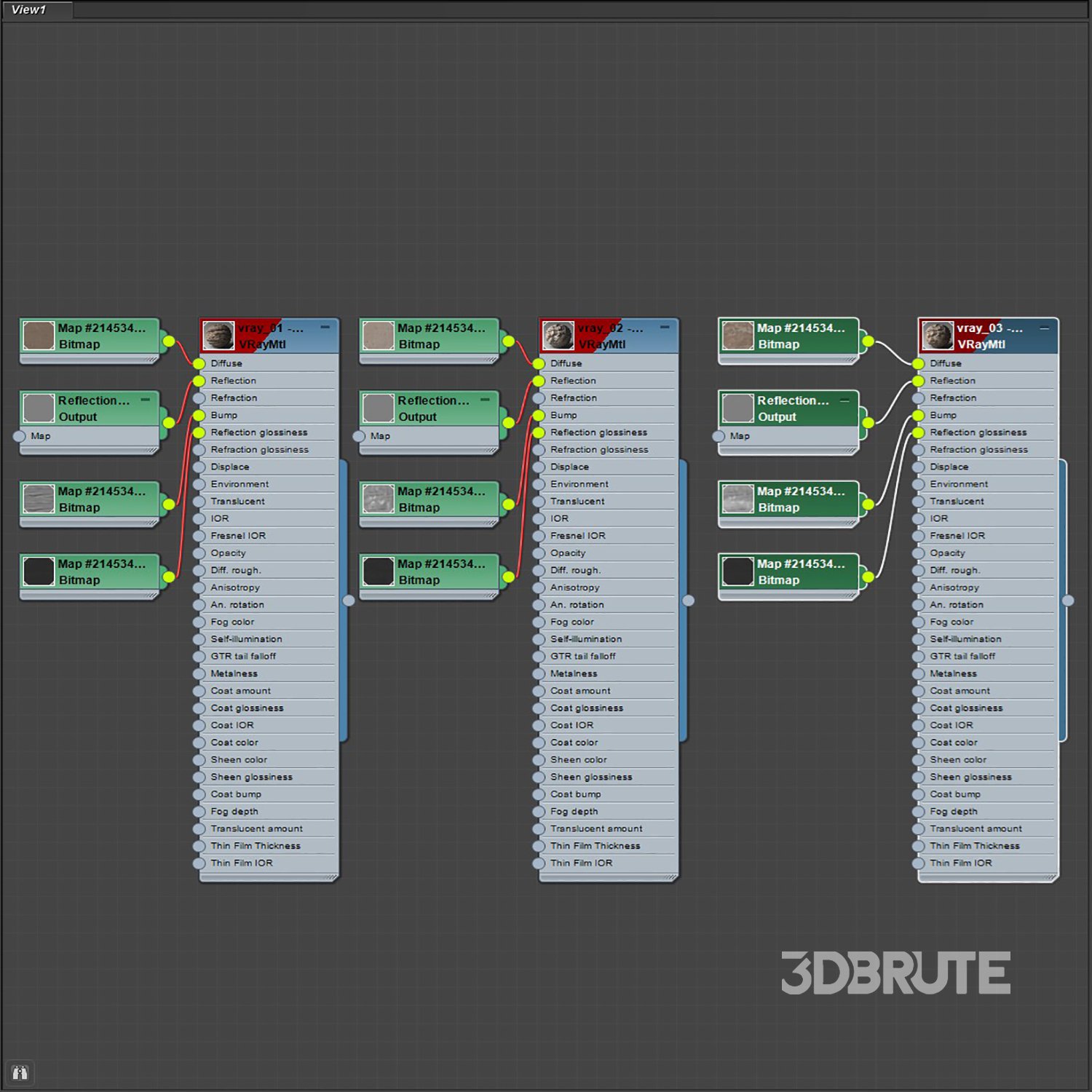Click the vray_01 material preview sphere
The height and width of the screenshot is (1092, 1092).
point(218,336)
